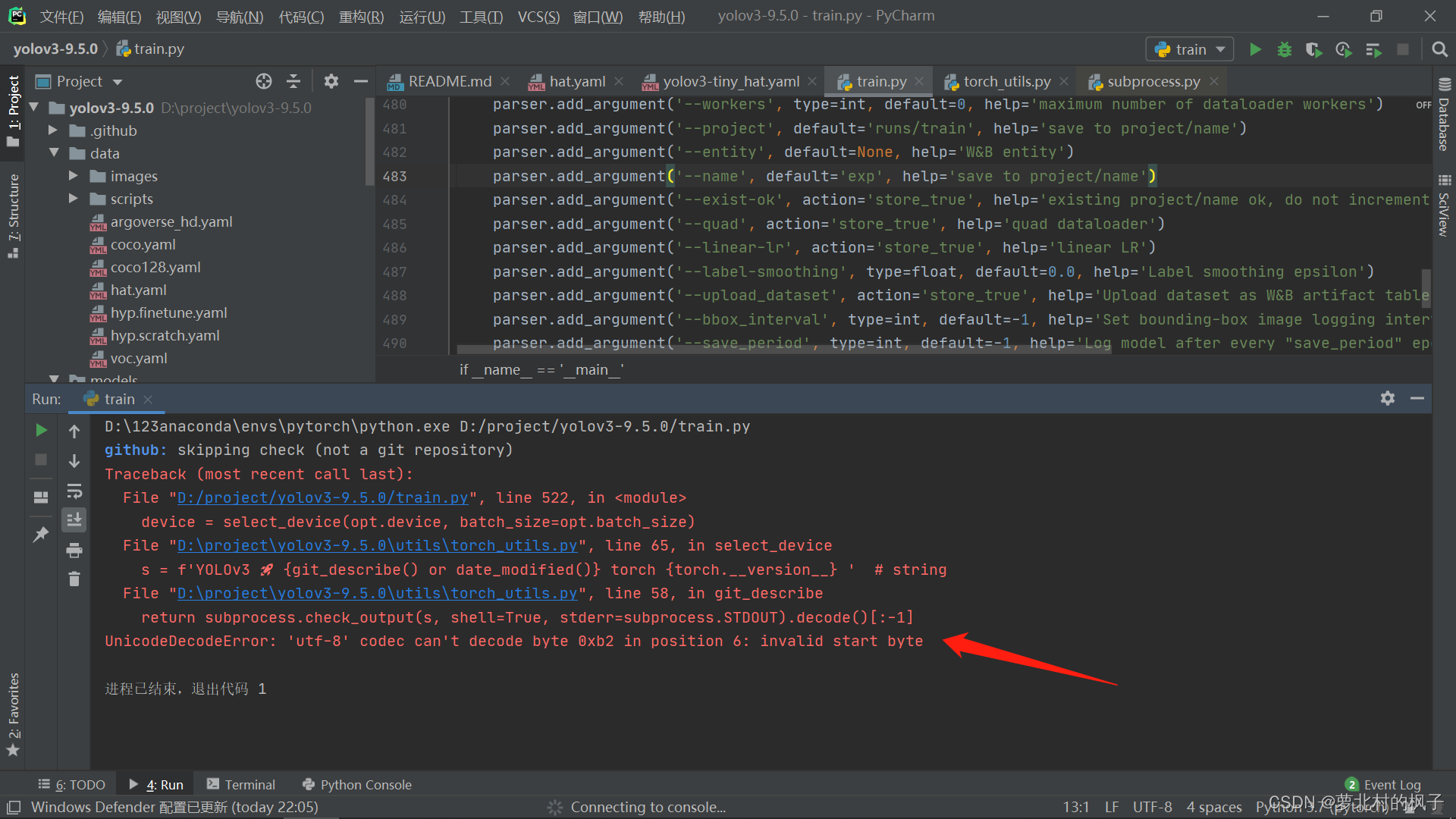Follow the train.py line 522 traceback link

click(x=322, y=498)
